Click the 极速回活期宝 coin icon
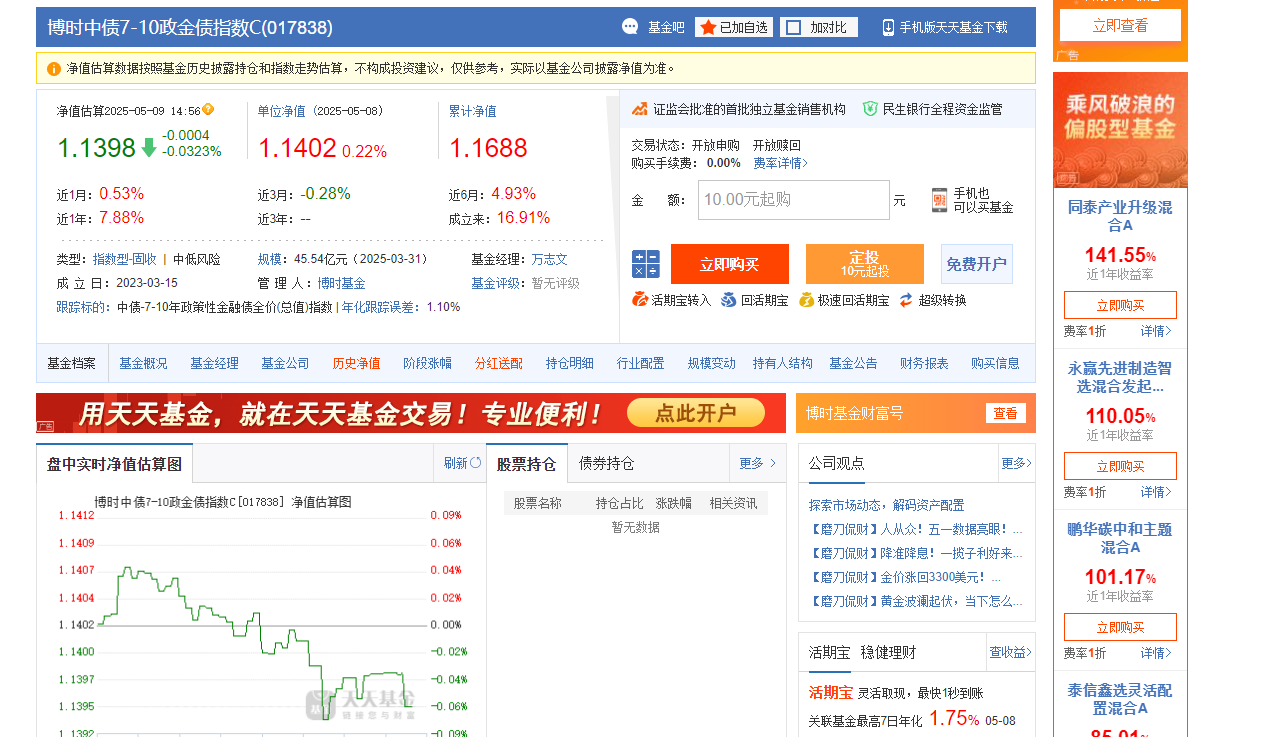This screenshot has height=737, width=1282. 807,299
